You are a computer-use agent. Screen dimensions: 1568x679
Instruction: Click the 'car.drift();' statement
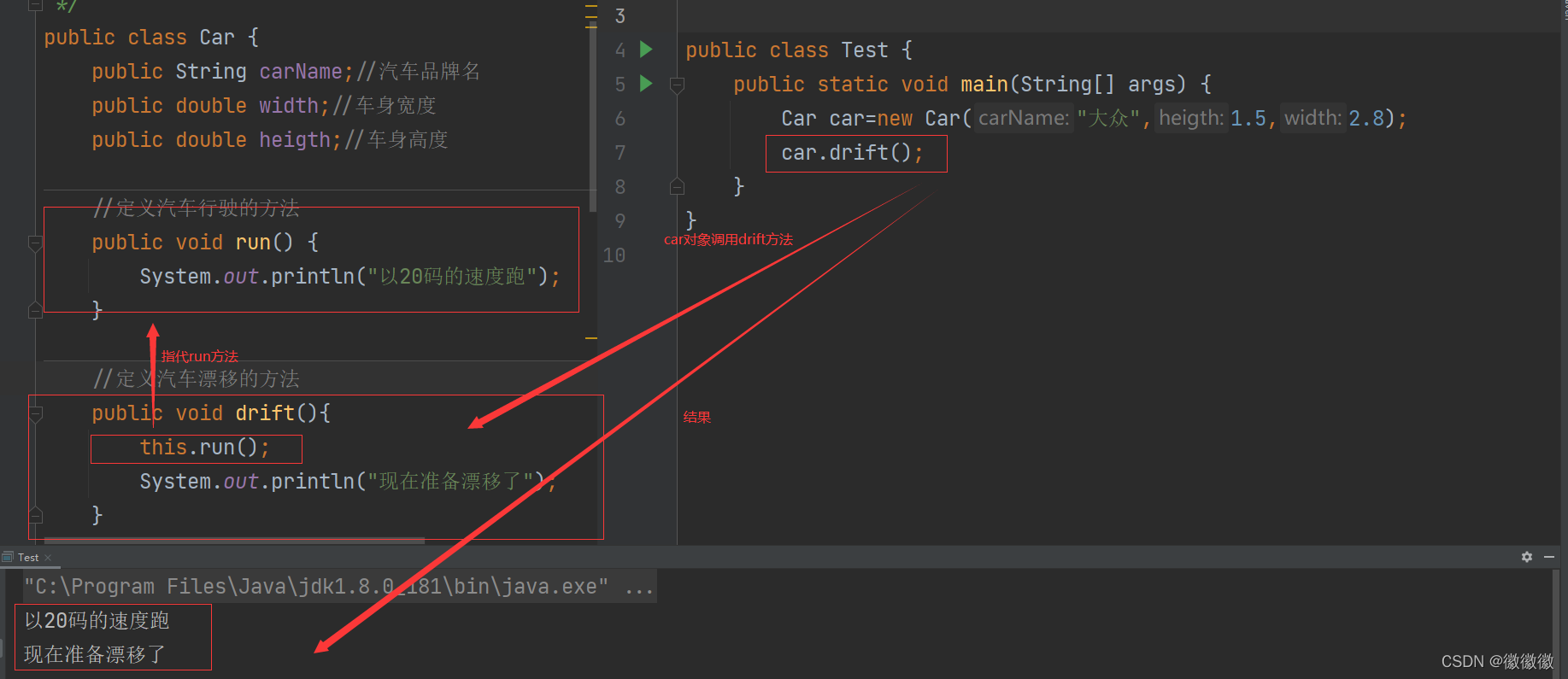(852, 153)
